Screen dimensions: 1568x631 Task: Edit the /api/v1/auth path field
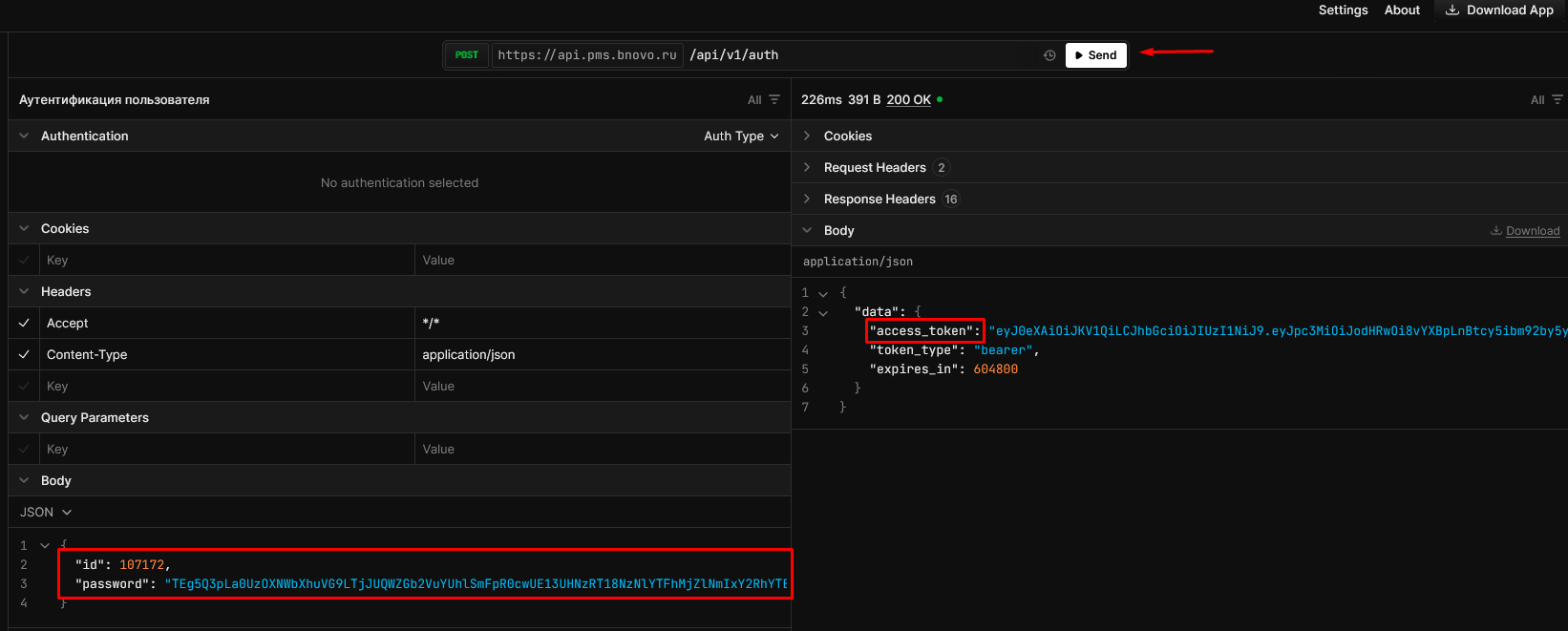[859, 55]
